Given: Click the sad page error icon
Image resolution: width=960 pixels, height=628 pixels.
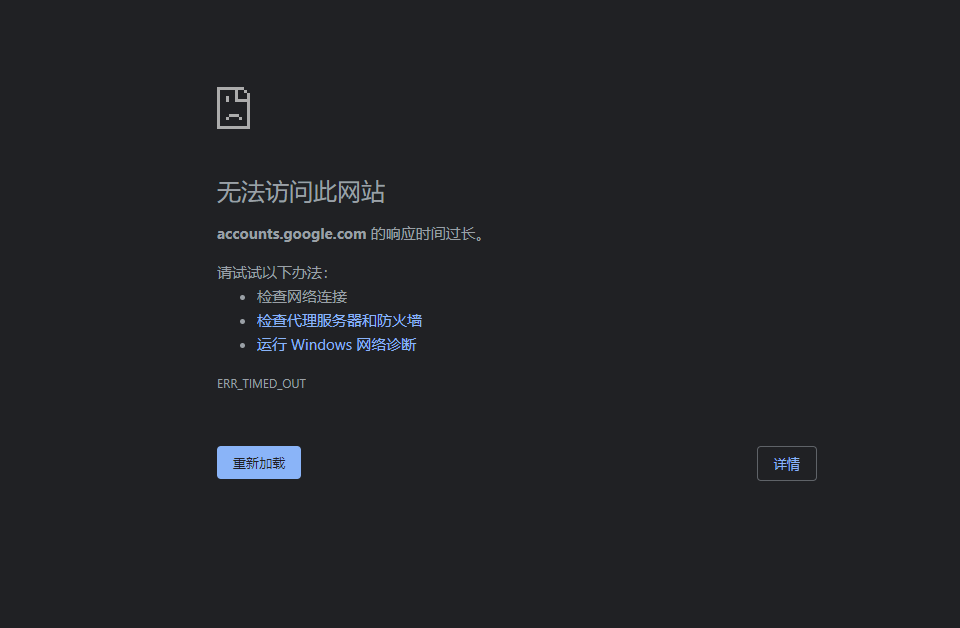Looking at the screenshot, I should tap(233, 108).
